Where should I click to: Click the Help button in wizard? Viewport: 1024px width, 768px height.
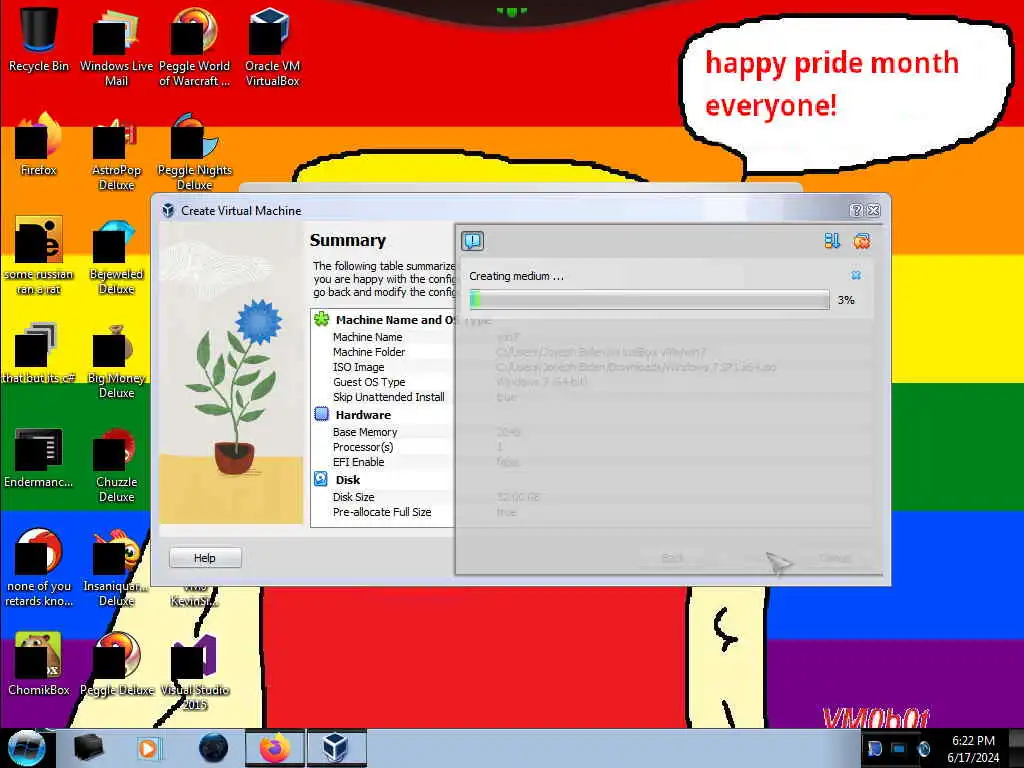(205, 558)
